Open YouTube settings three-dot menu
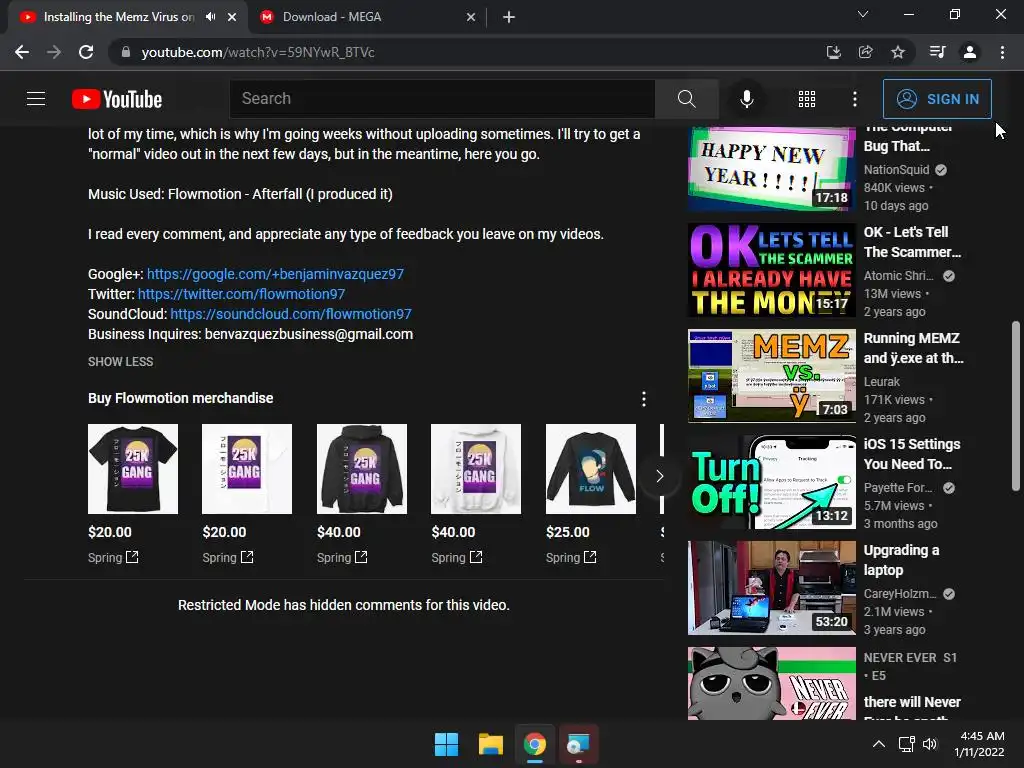Screen dimensions: 1024x768 tap(854, 99)
